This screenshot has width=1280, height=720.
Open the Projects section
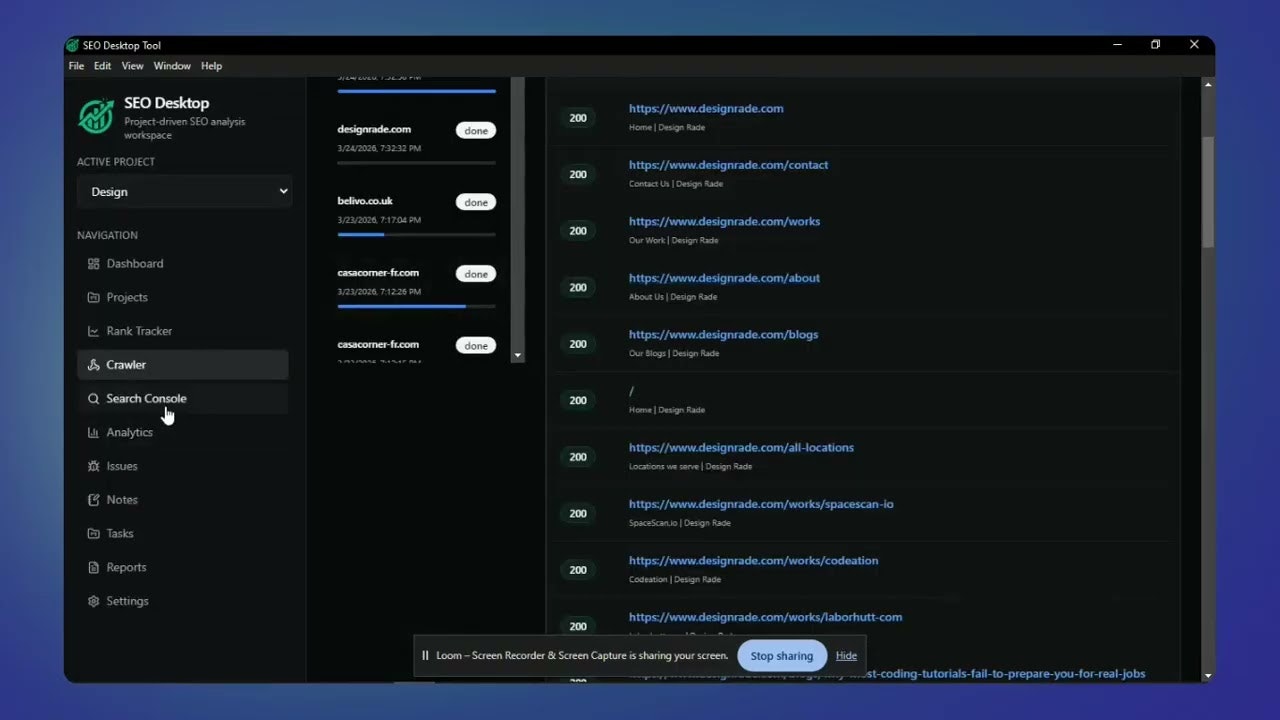[182, 297]
